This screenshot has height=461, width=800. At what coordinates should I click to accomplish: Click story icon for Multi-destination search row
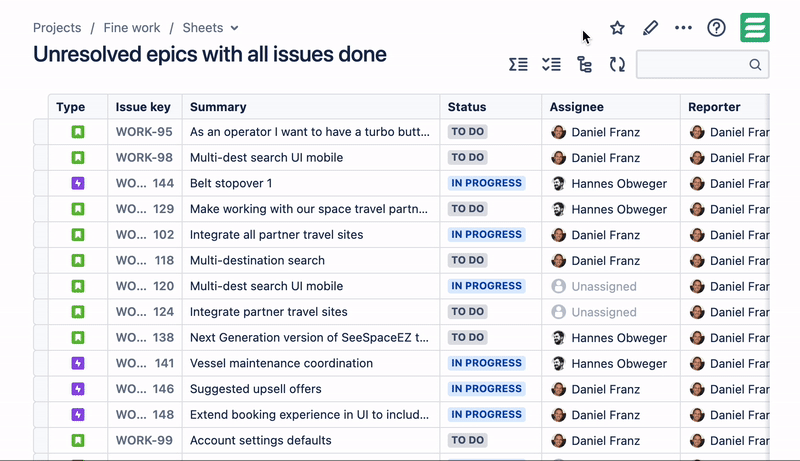(78, 261)
